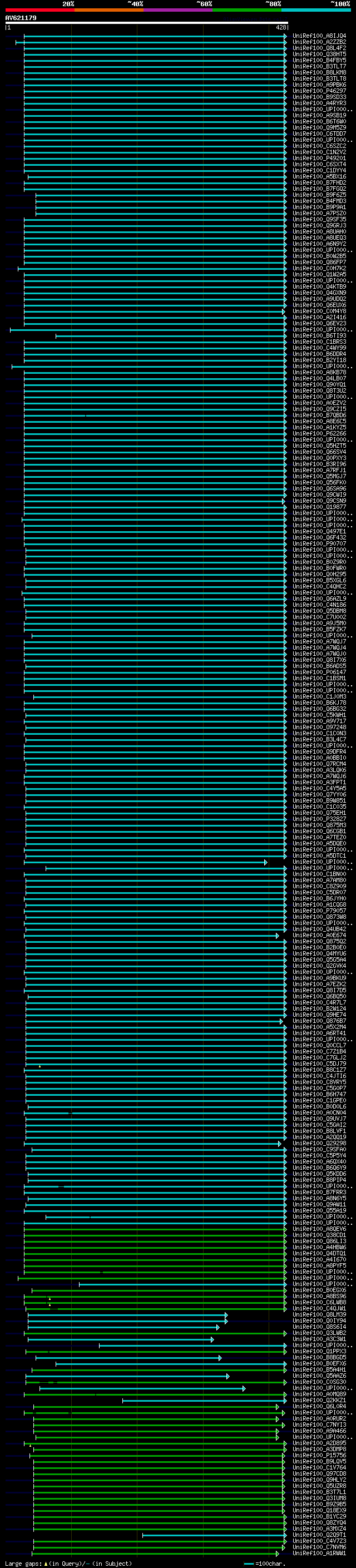Select the UniRef100_Q5DBM8 label
Image resolution: width=356 pixels, height=1568 pixels.
point(319,611)
